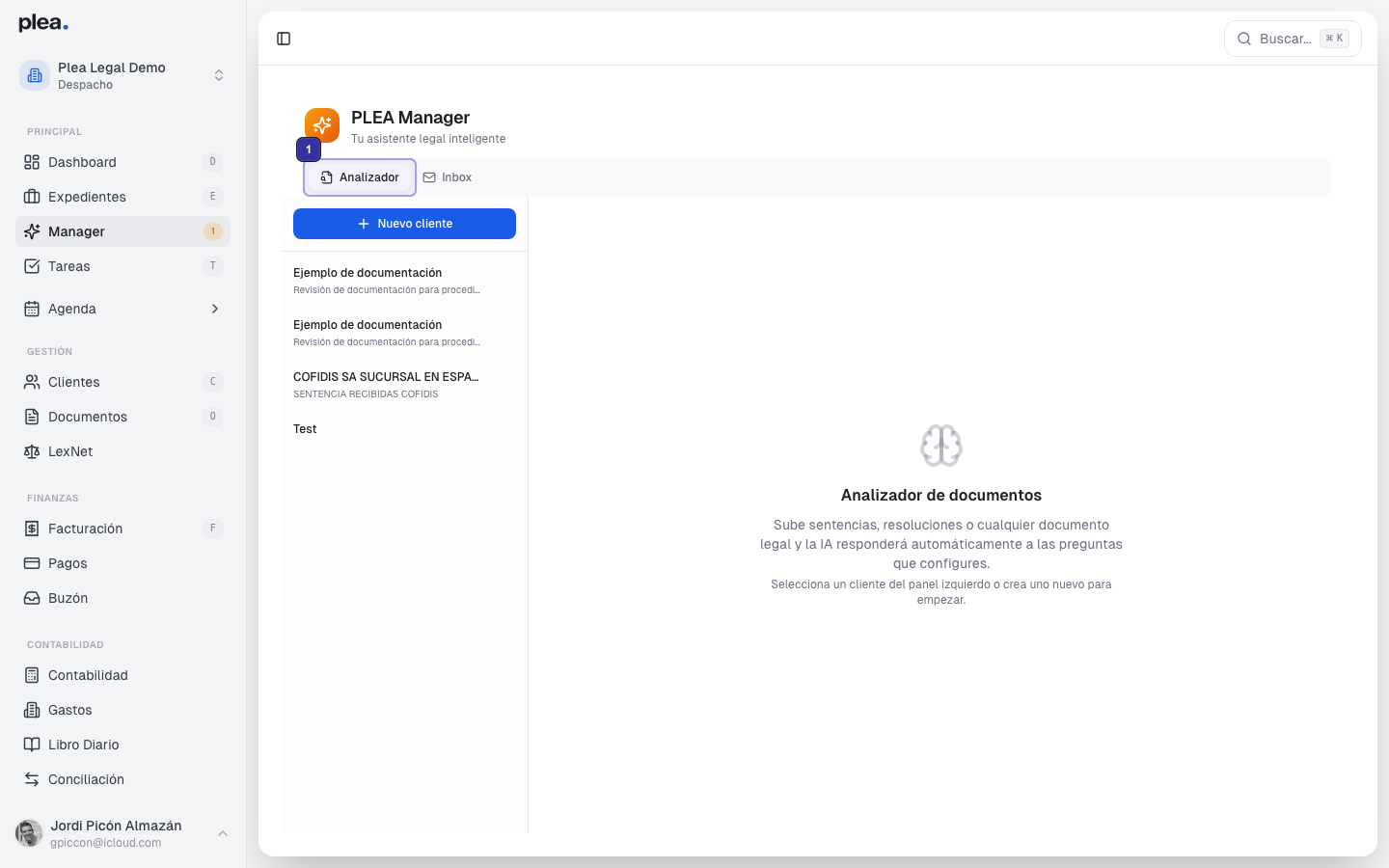Image resolution: width=1389 pixels, height=868 pixels.
Task: Expand the user account menu chevron
Action: 223,833
